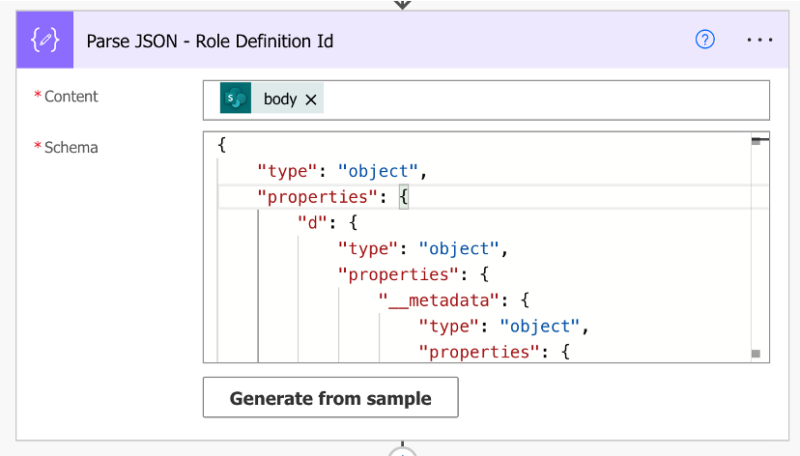This screenshot has height=456, width=800.
Task: Open help for the Parse JSON action
Action: coord(705,40)
